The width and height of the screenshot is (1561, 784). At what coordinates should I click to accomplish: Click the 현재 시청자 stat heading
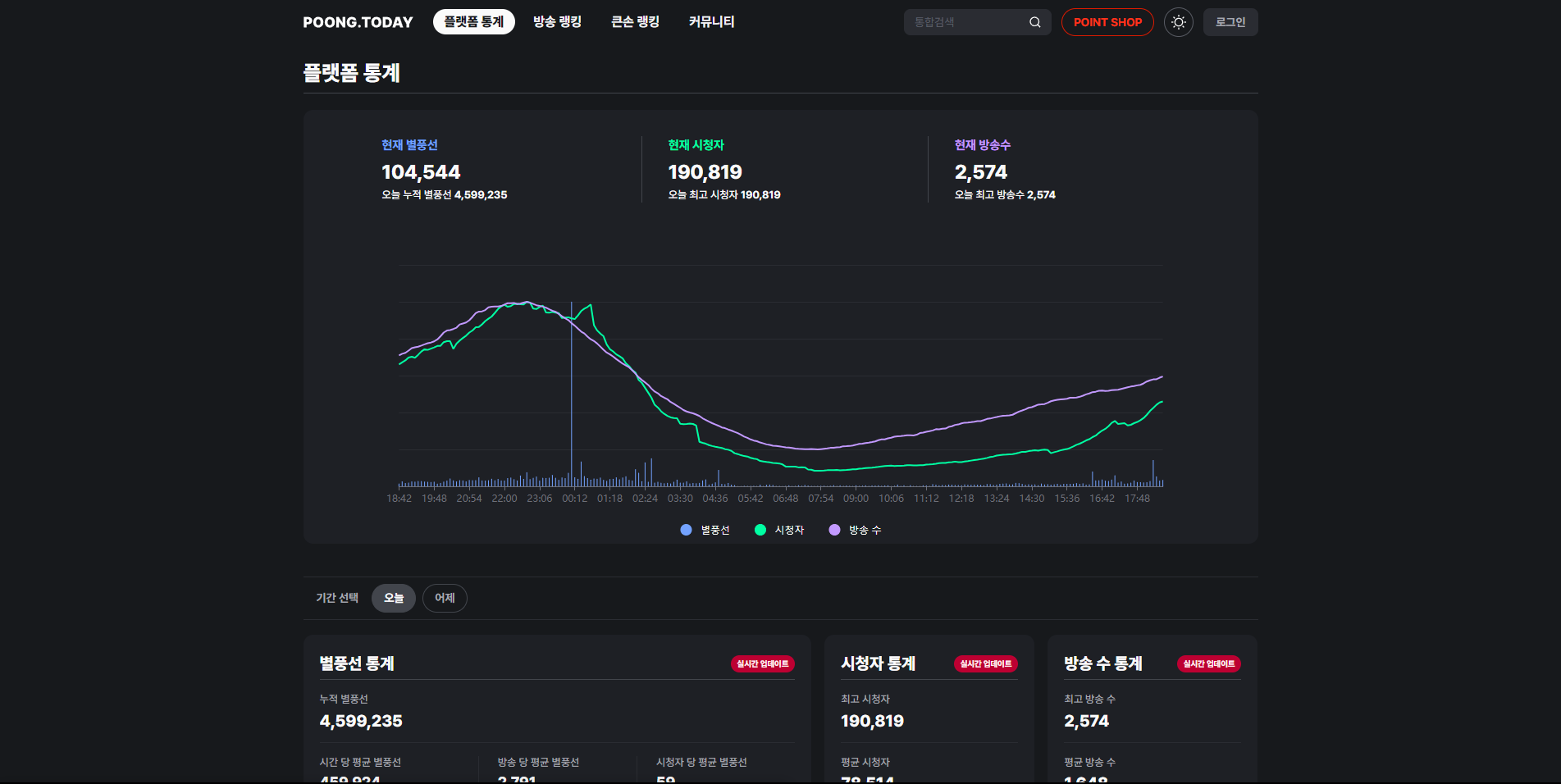click(696, 145)
